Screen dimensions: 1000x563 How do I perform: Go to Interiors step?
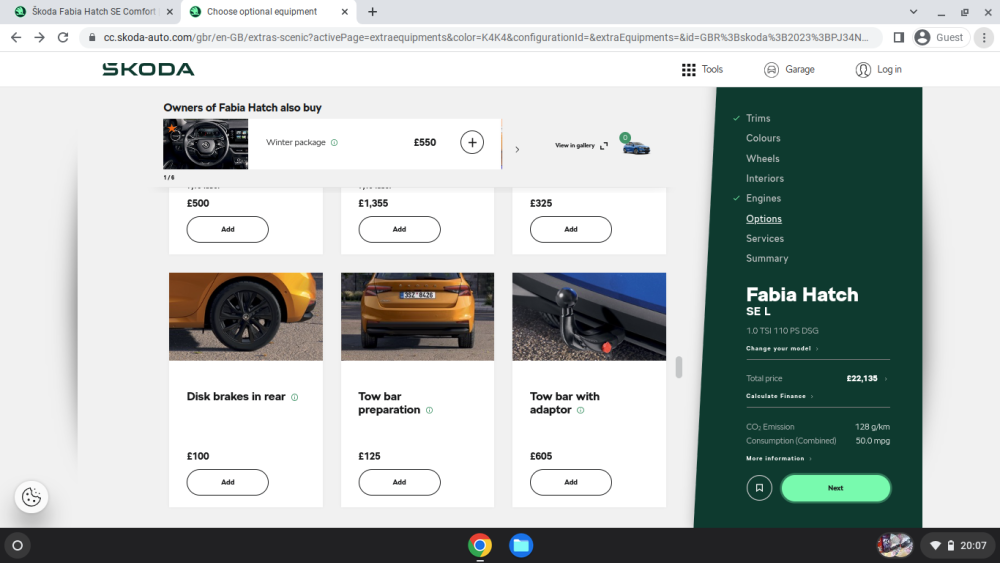(765, 178)
